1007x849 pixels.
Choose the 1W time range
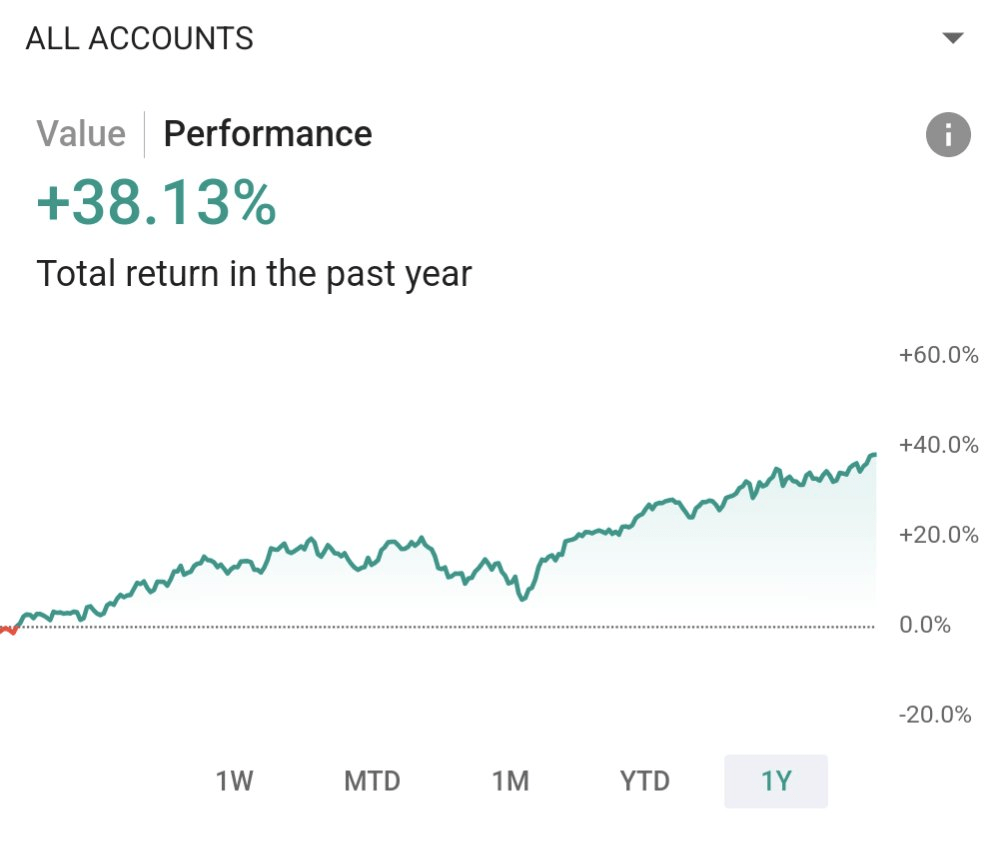coord(234,781)
